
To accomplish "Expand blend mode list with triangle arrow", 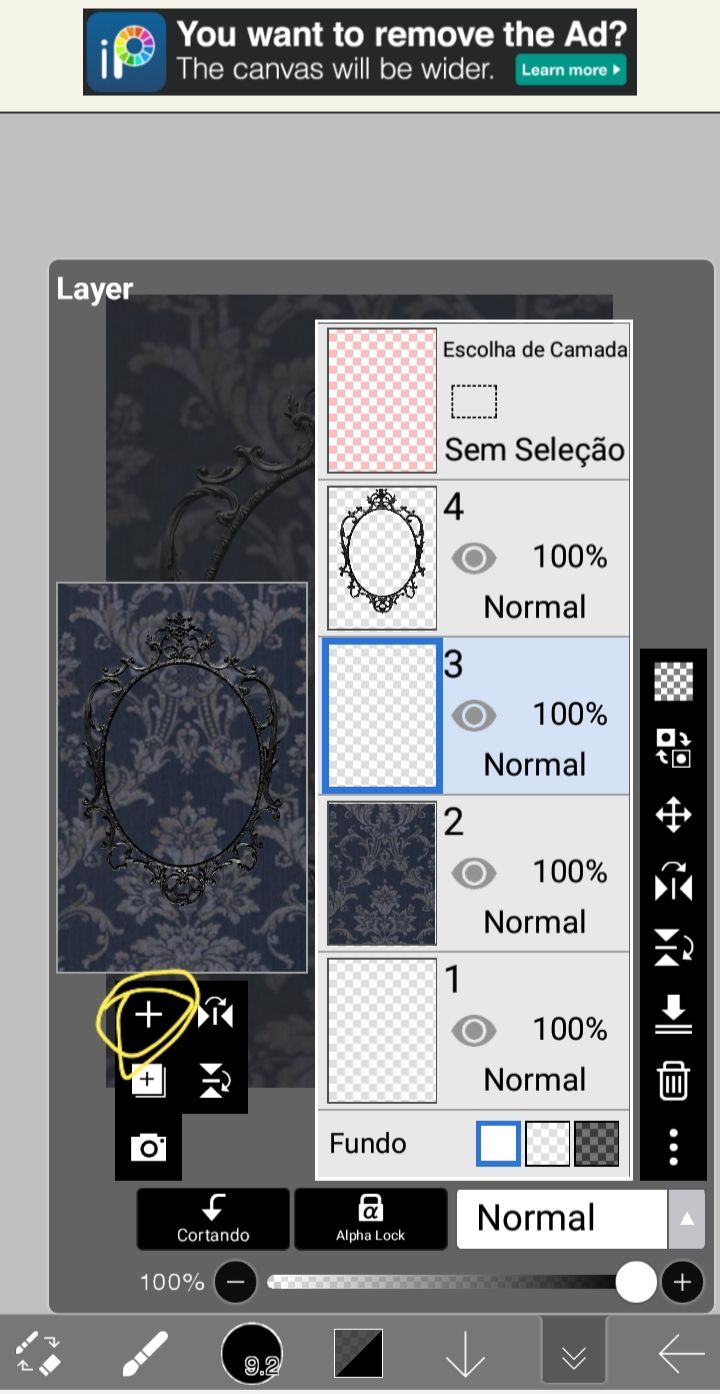I will coord(686,1219).
